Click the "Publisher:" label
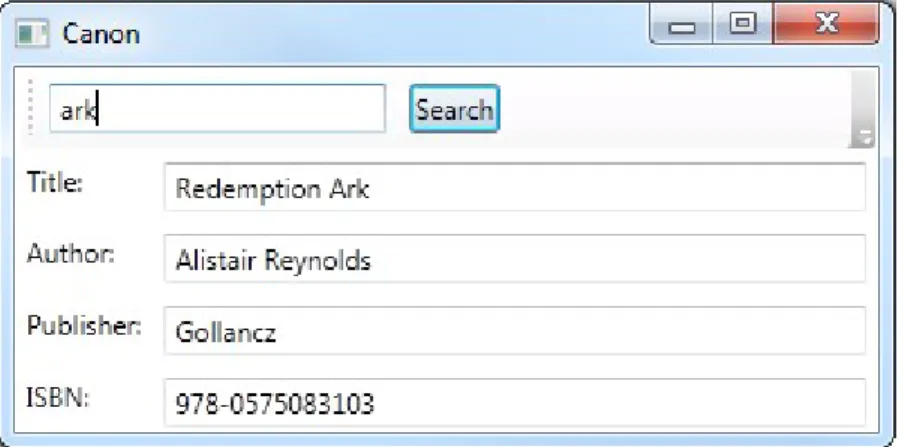 point(84,326)
